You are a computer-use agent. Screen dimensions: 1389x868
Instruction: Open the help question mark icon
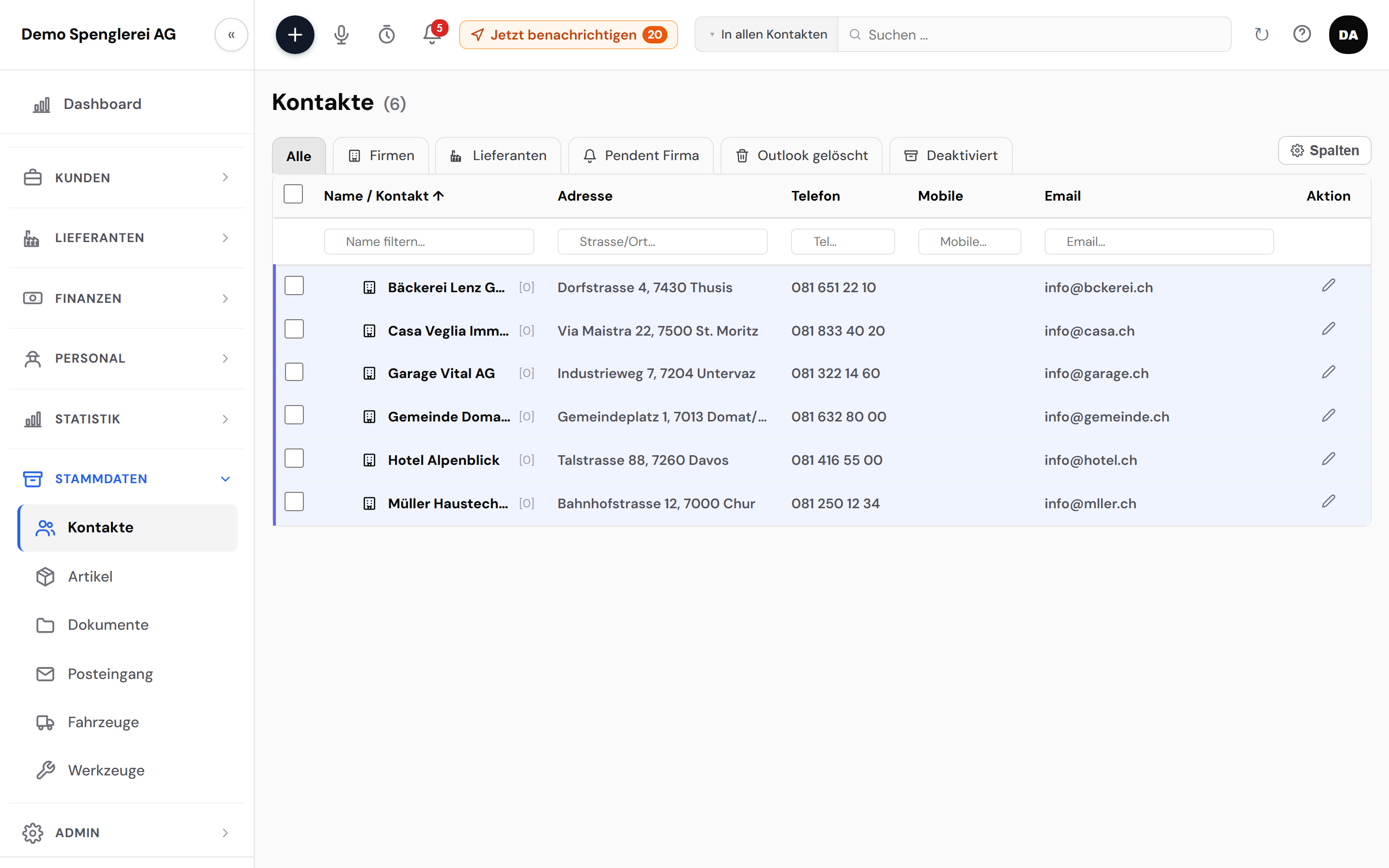click(x=1302, y=34)
